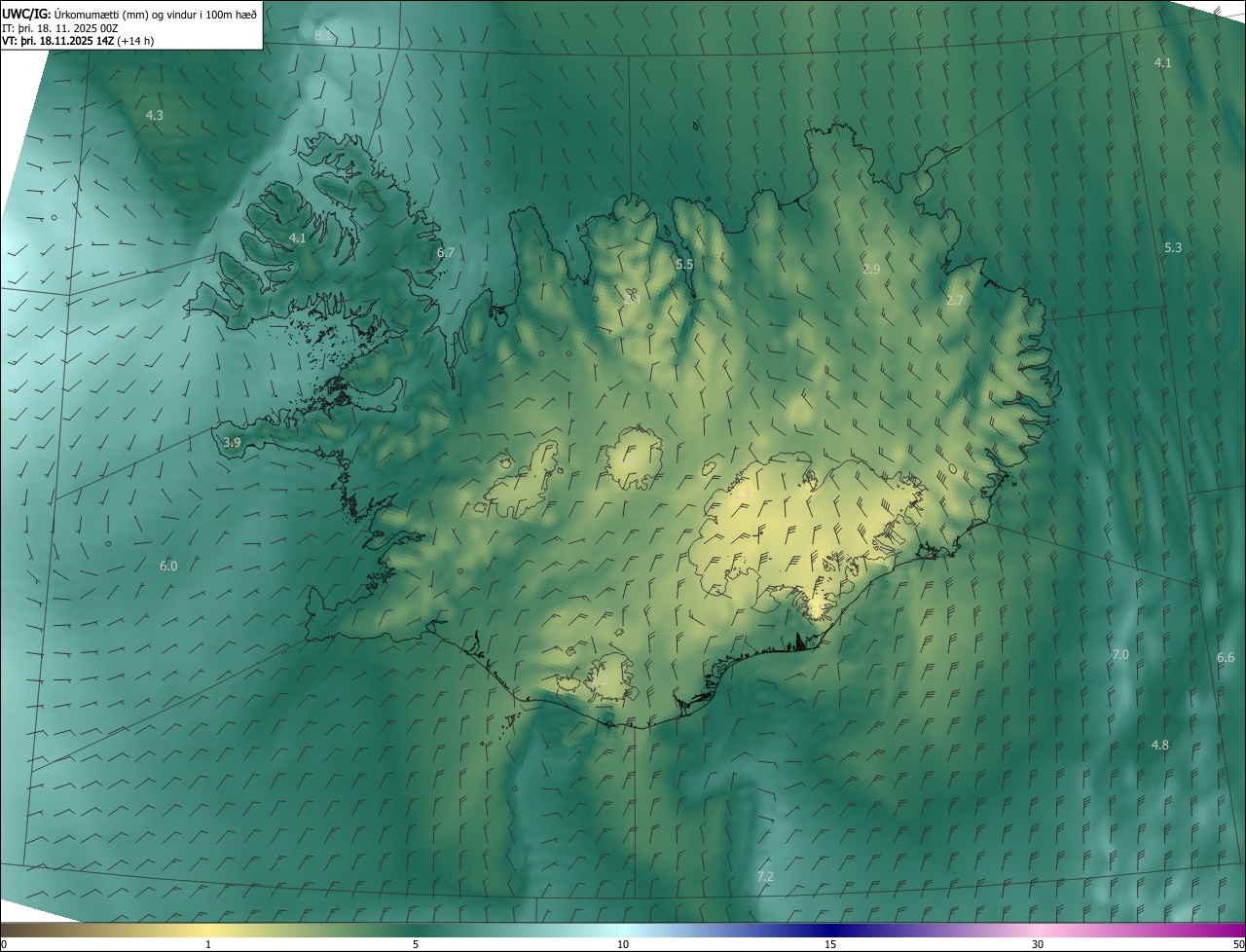1246x952 pixels.
Task: Click the 2.2 label on the southern glacier
Action: [600, 678]
